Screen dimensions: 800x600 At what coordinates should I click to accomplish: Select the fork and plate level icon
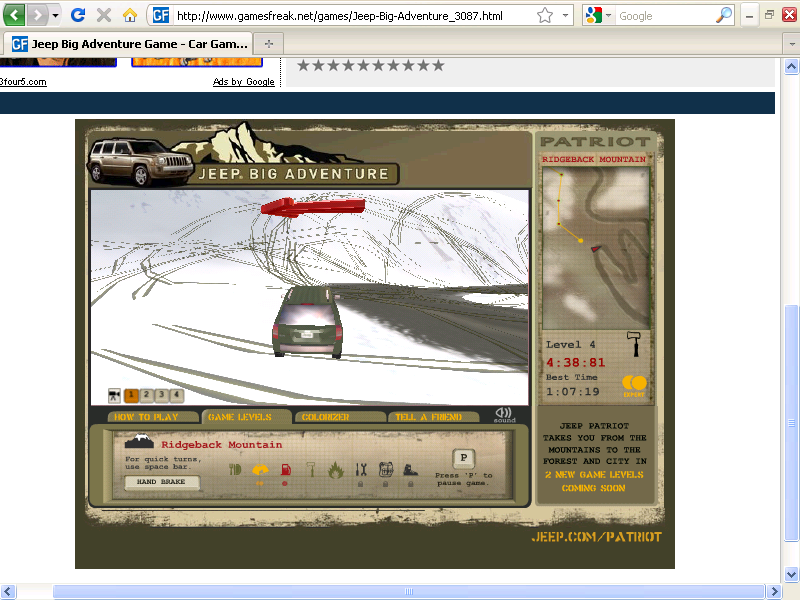235,469
